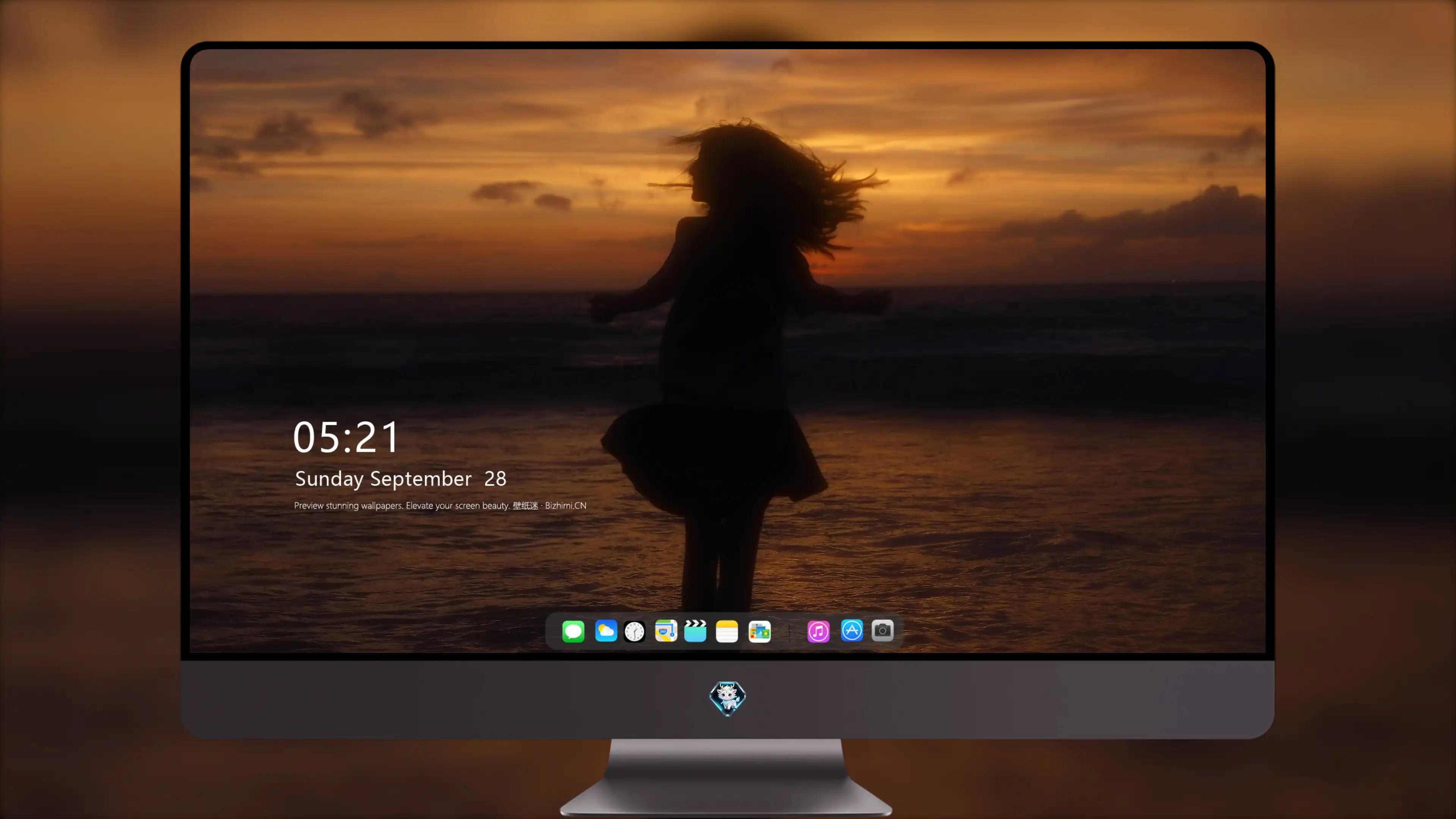This screenshot has width=1456, height=819.
Task: Open the Weather app icon
Action: click(x=606, y=631)
